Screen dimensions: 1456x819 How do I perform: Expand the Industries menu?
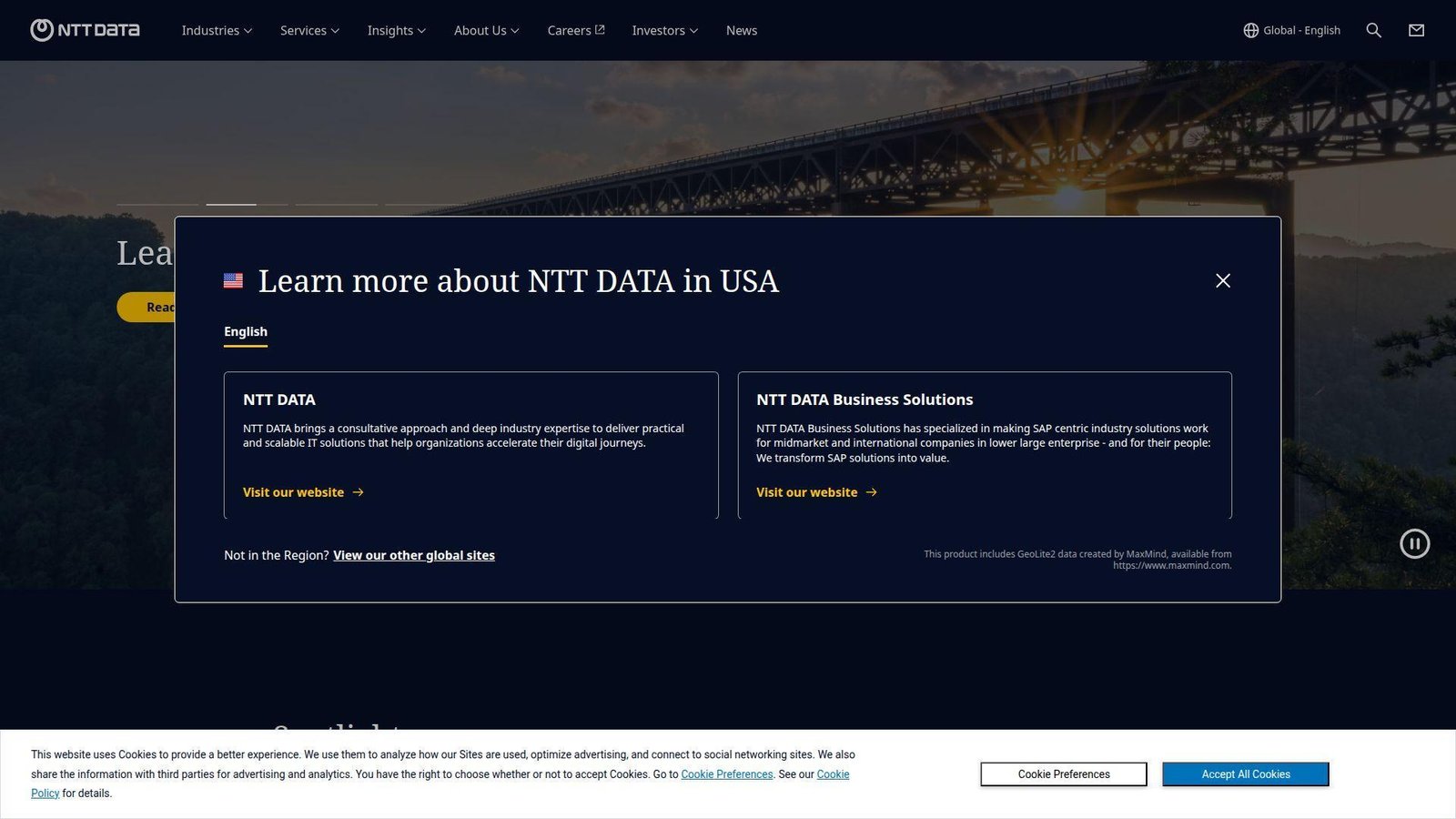click(217, 30)
